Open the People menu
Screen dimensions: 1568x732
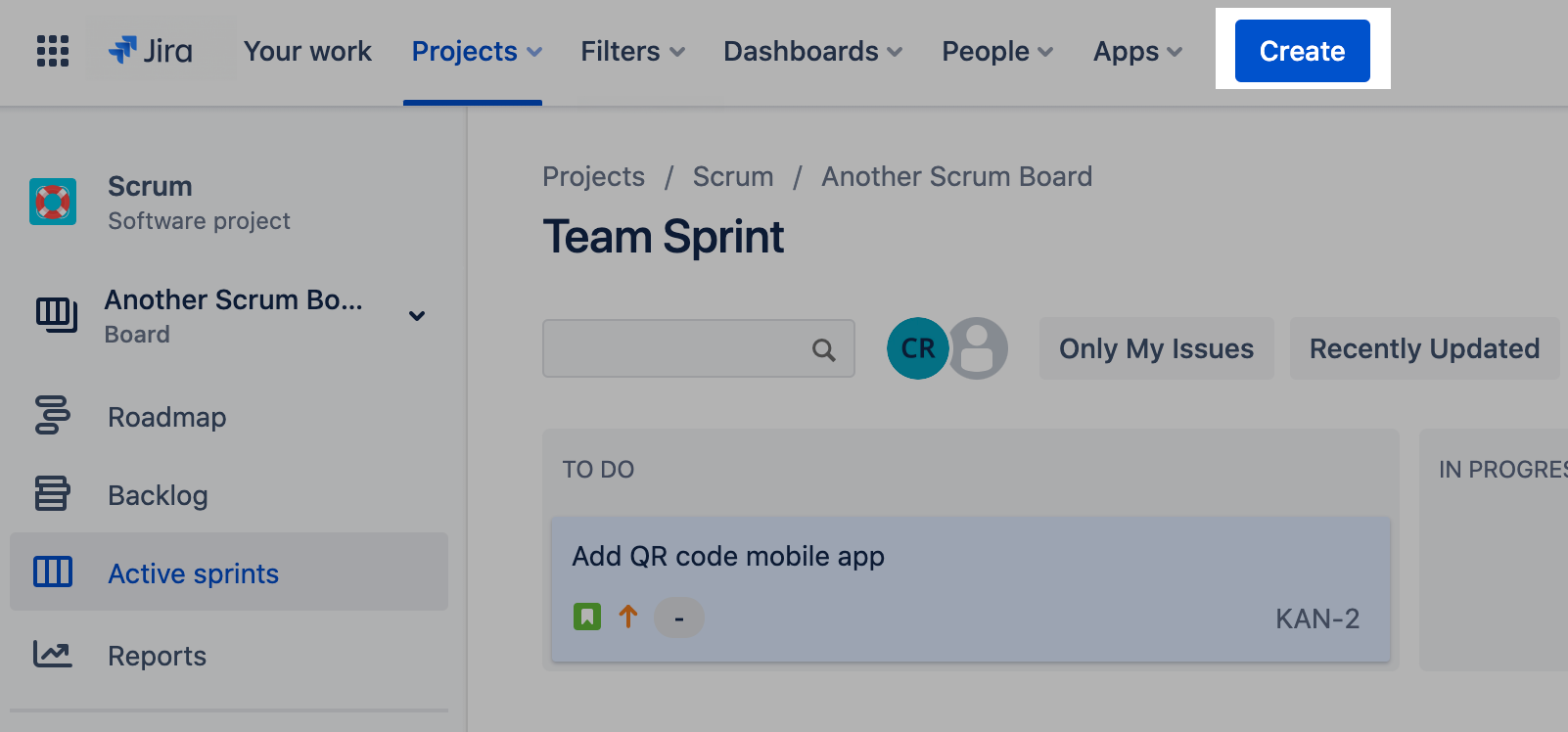pos(995,51)
